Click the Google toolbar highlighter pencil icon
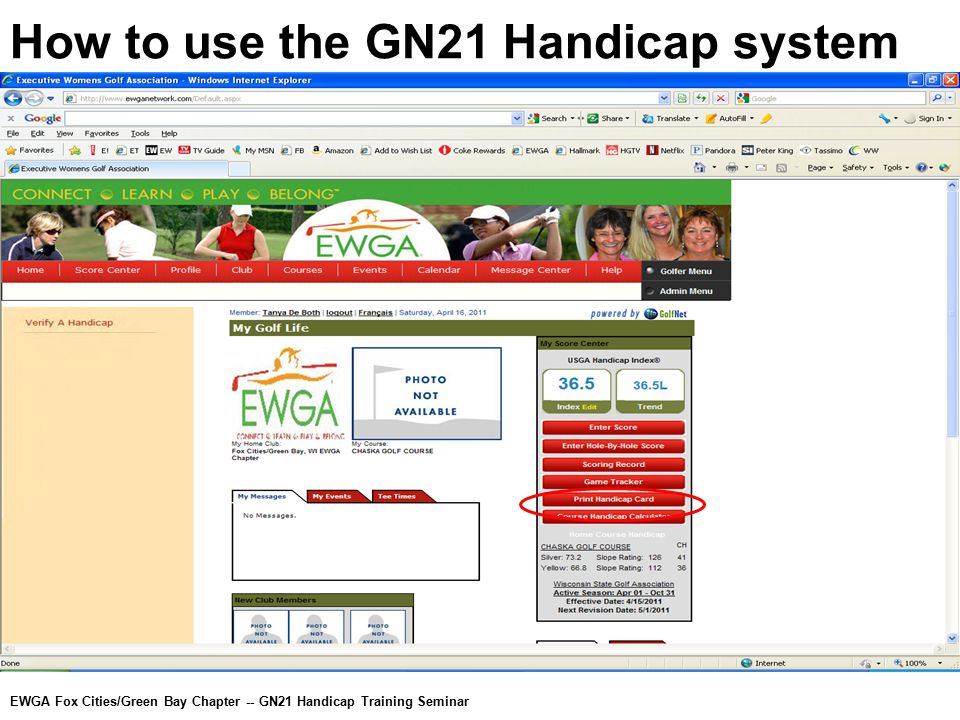 tap(767, 118)
